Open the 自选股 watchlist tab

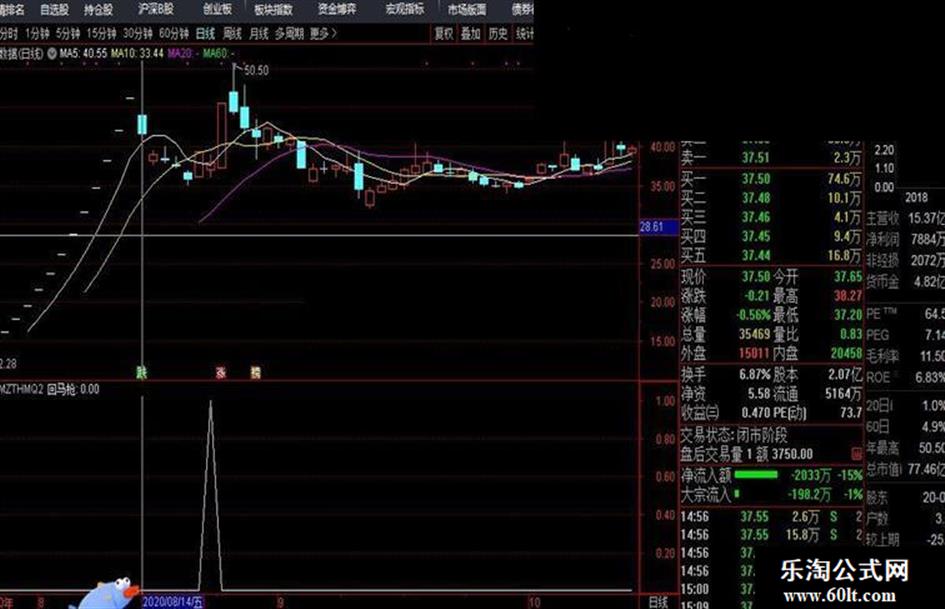(54, 9)
